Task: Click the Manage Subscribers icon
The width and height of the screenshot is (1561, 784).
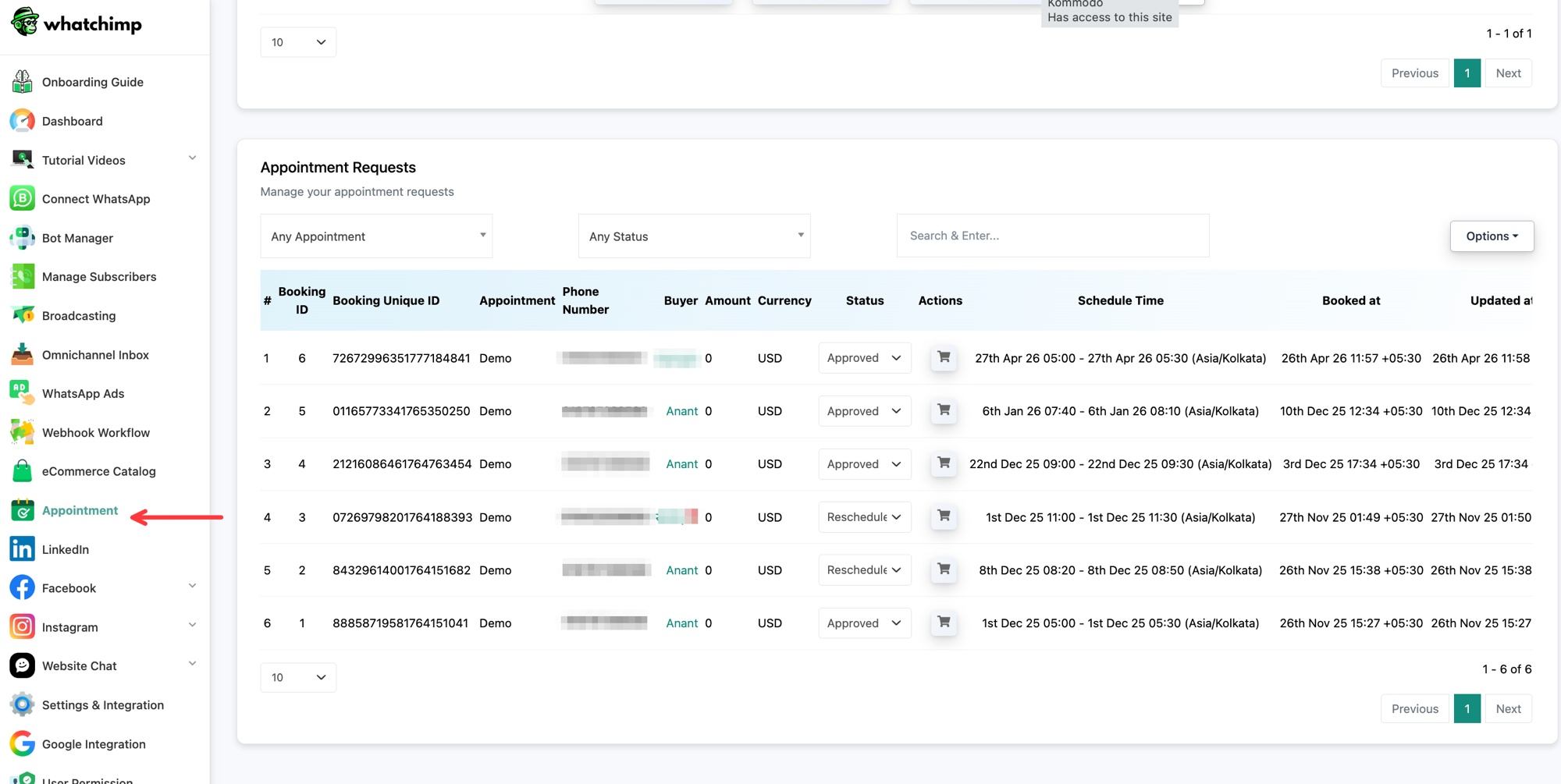Action: [x=23, y=277]
